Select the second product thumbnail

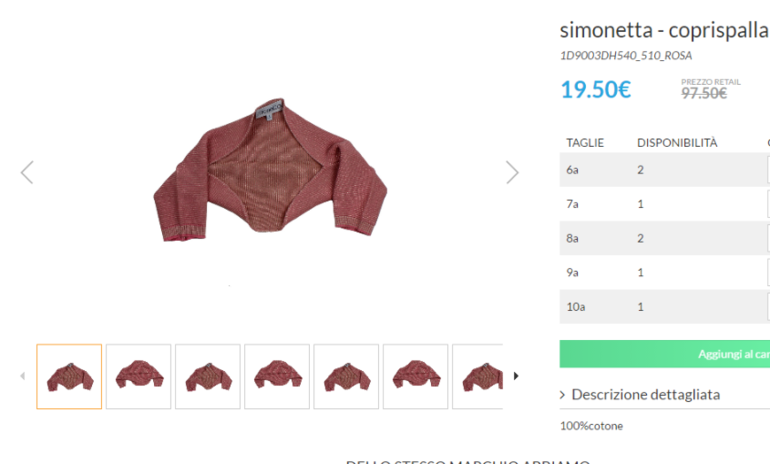pyautogui.click(x=138, y=376)
